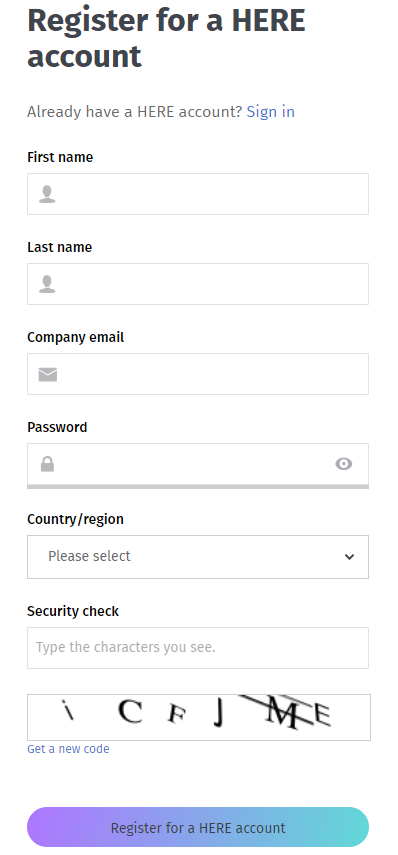This screenshot has width=398, height=855.
Task: Focus the First name input field
Action: point(198,194)
